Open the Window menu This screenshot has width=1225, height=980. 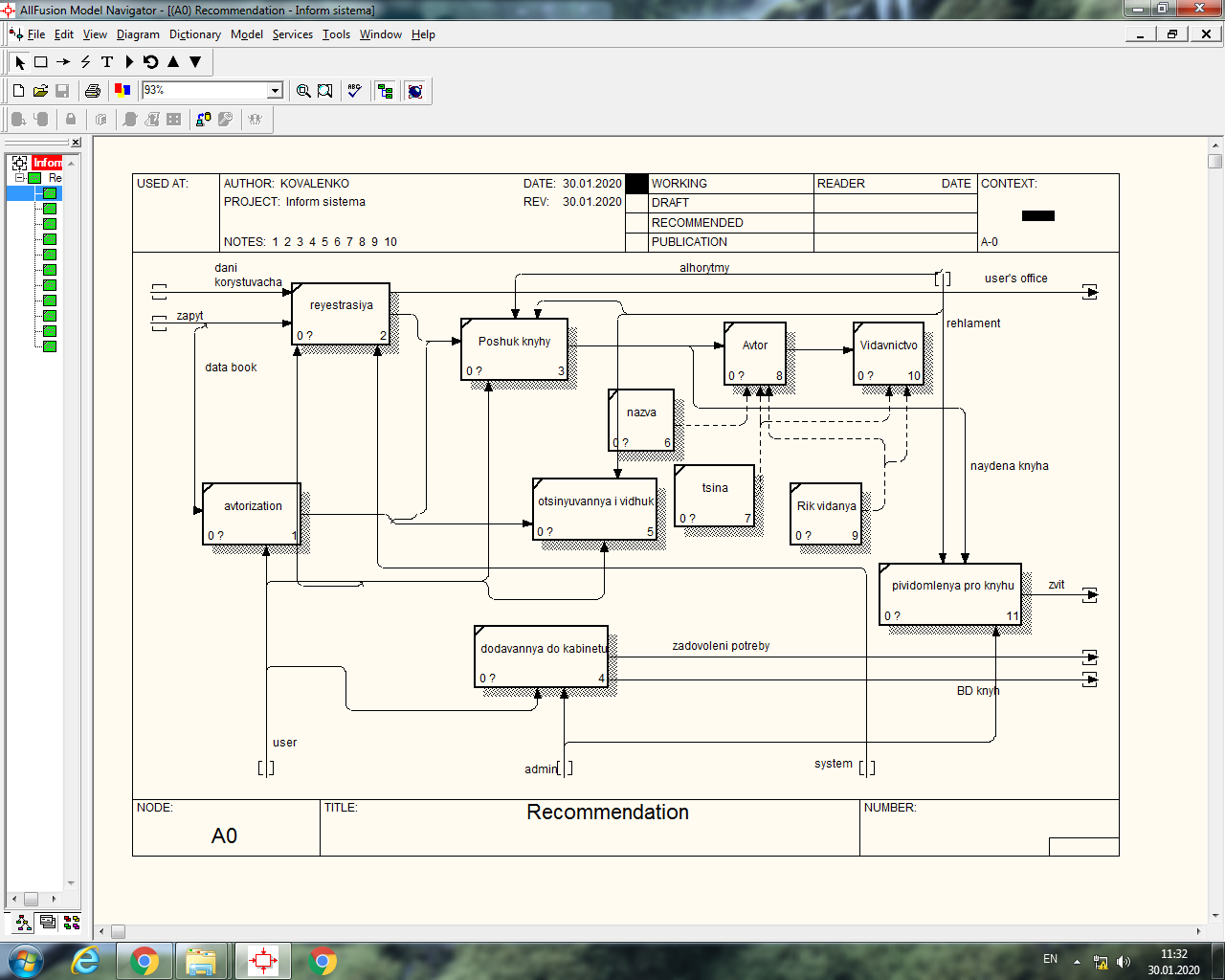click(x=381, y=34)
